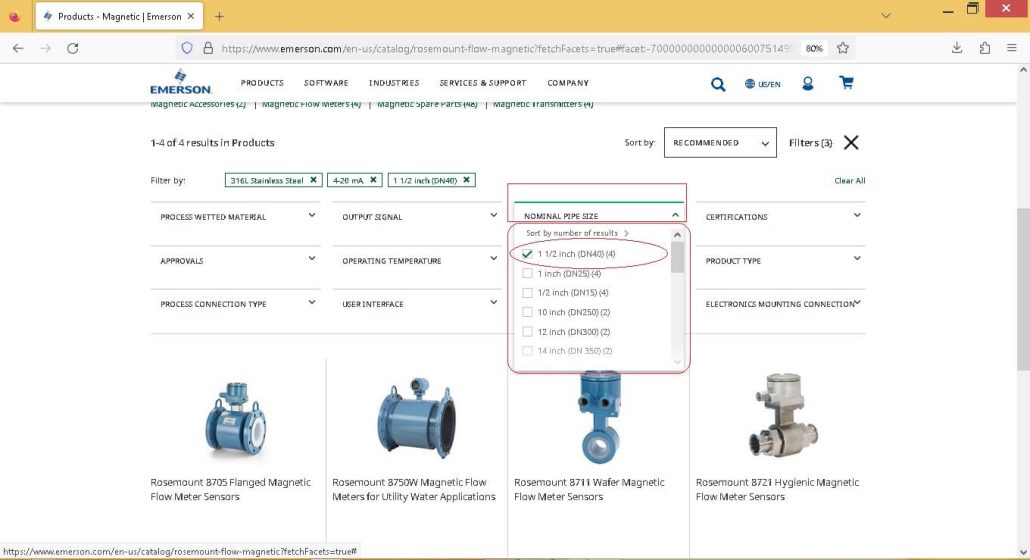Close filters panel with large X icon

point(851,142)
